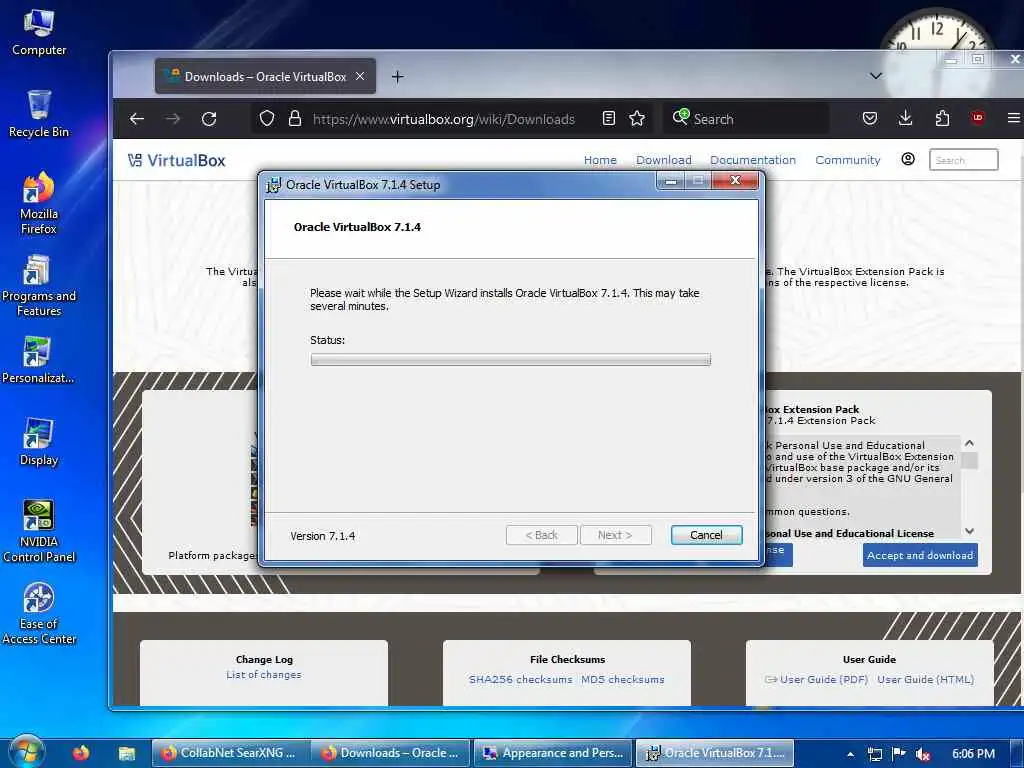Bookmark this page with the star

coord(637,118)
